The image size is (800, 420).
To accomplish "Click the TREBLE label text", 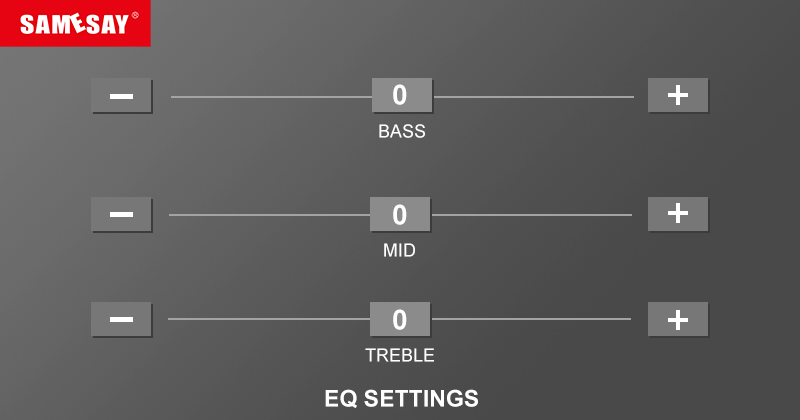I will 399,355.
